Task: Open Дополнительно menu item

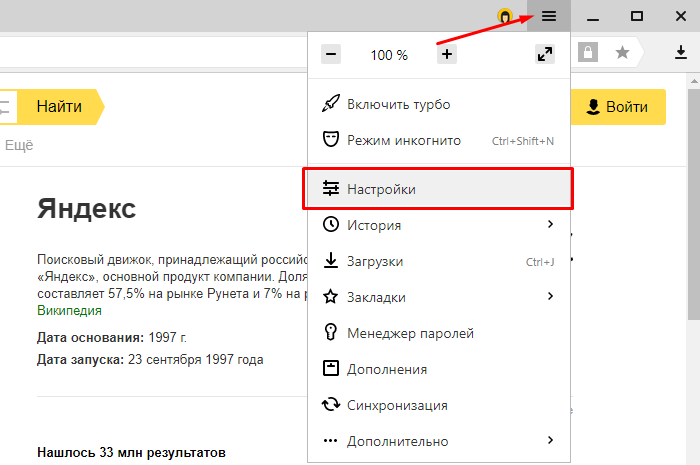Action: [439, 441]
